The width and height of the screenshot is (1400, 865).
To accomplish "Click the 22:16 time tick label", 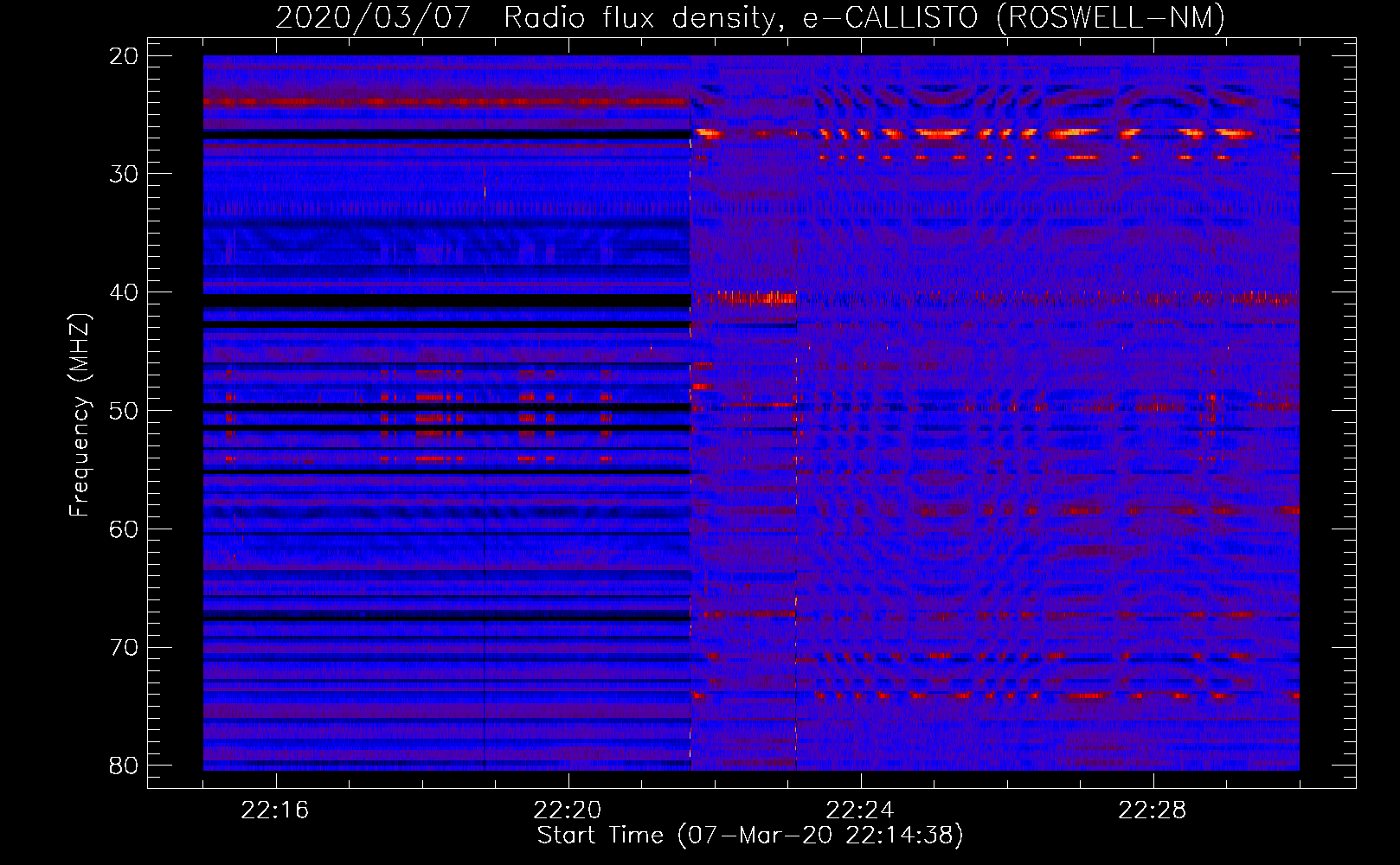I will pyautogui.click(x=275, y=811).
